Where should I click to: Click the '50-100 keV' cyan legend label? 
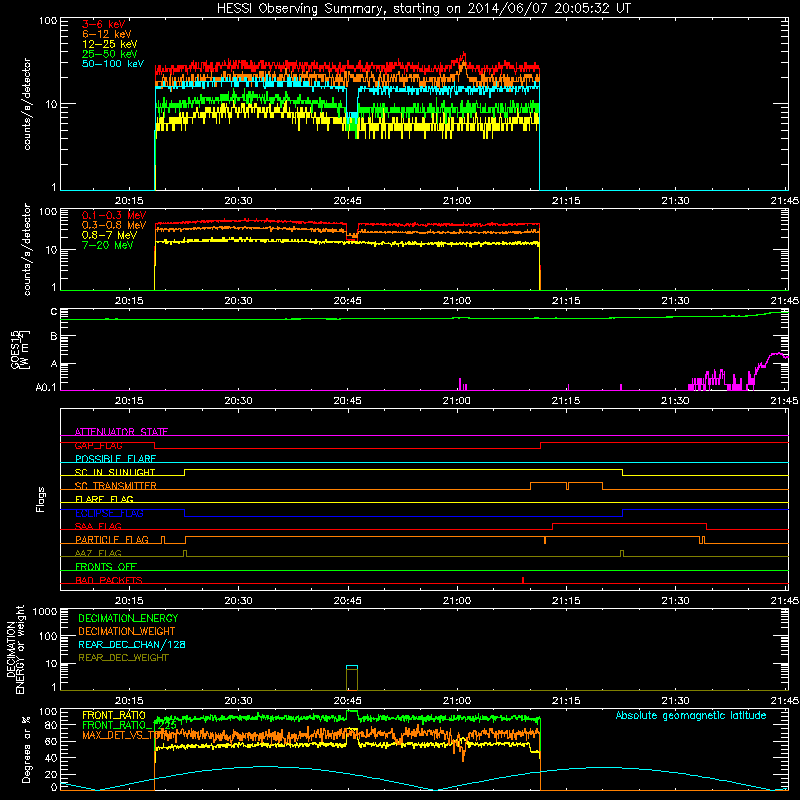[x=113, y=64]
